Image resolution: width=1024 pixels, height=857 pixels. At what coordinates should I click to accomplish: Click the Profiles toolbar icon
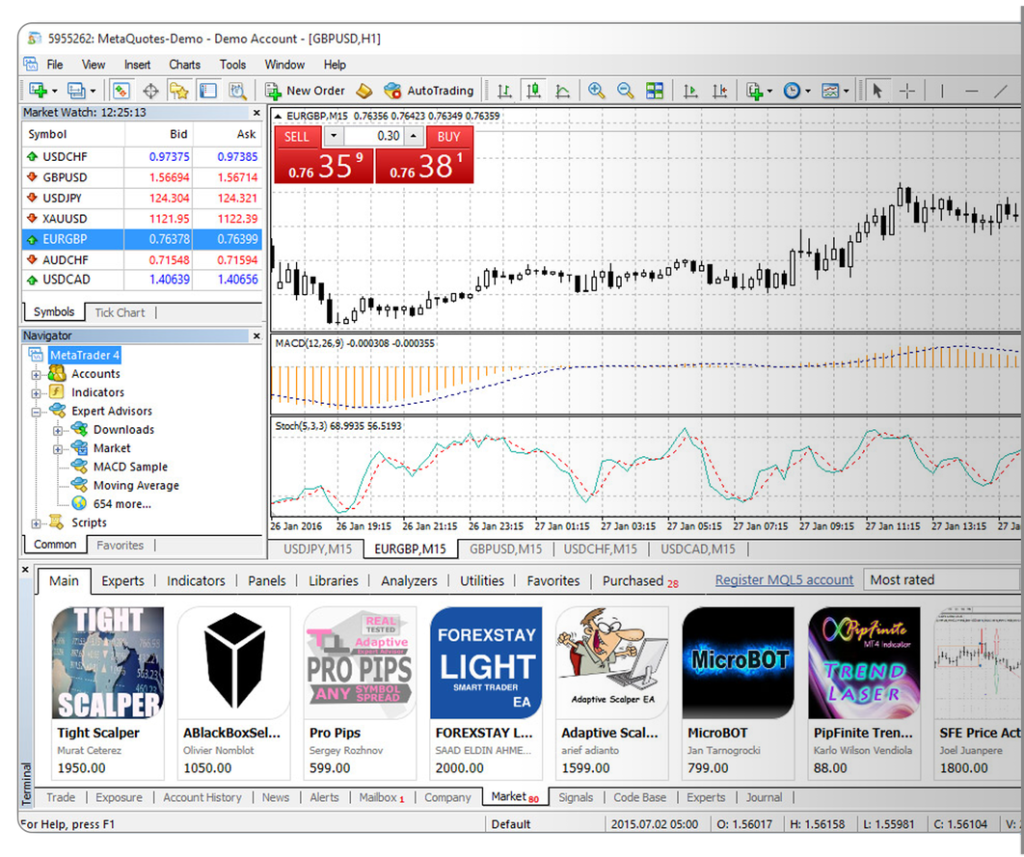[x=76, y=90]
